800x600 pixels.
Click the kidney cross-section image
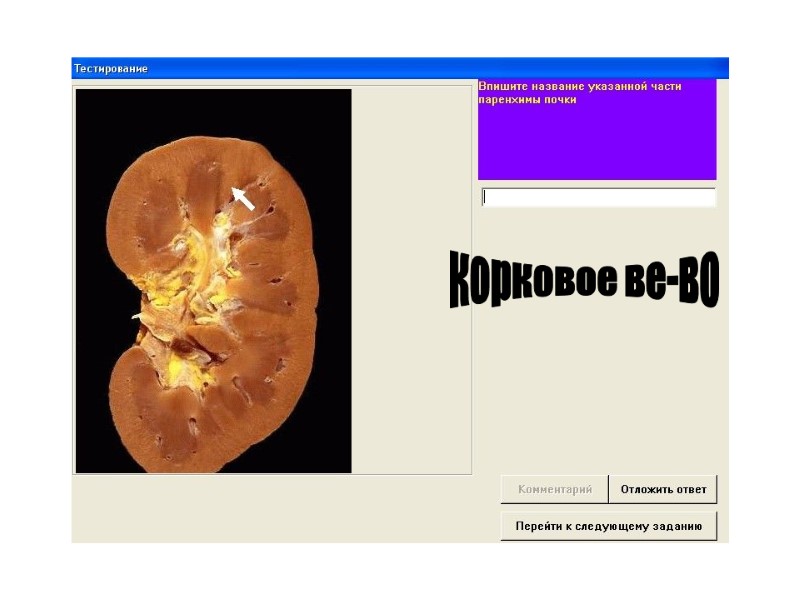click(214, 281)
